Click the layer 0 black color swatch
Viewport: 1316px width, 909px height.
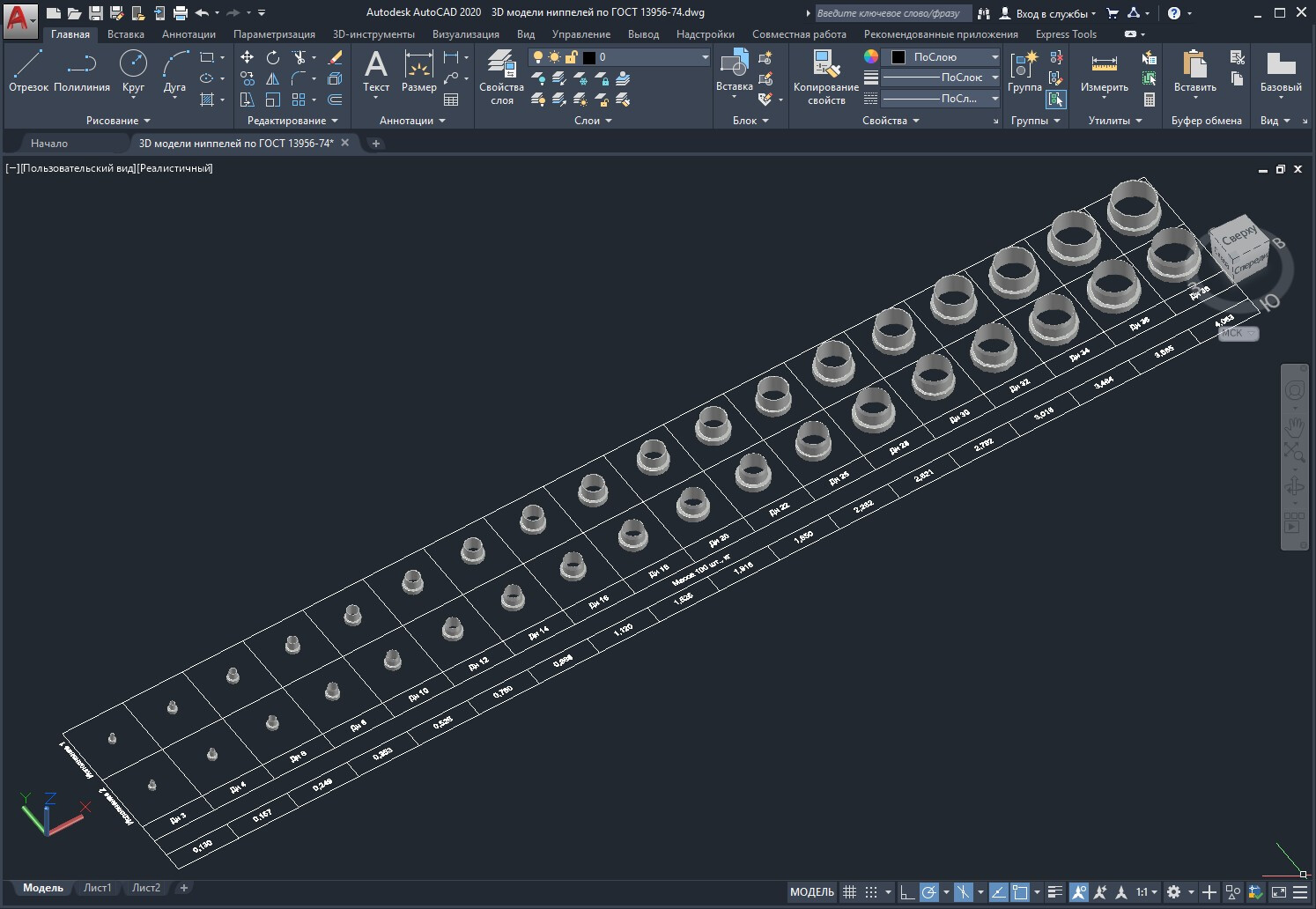pyautogui.click(x=589, y=57)
